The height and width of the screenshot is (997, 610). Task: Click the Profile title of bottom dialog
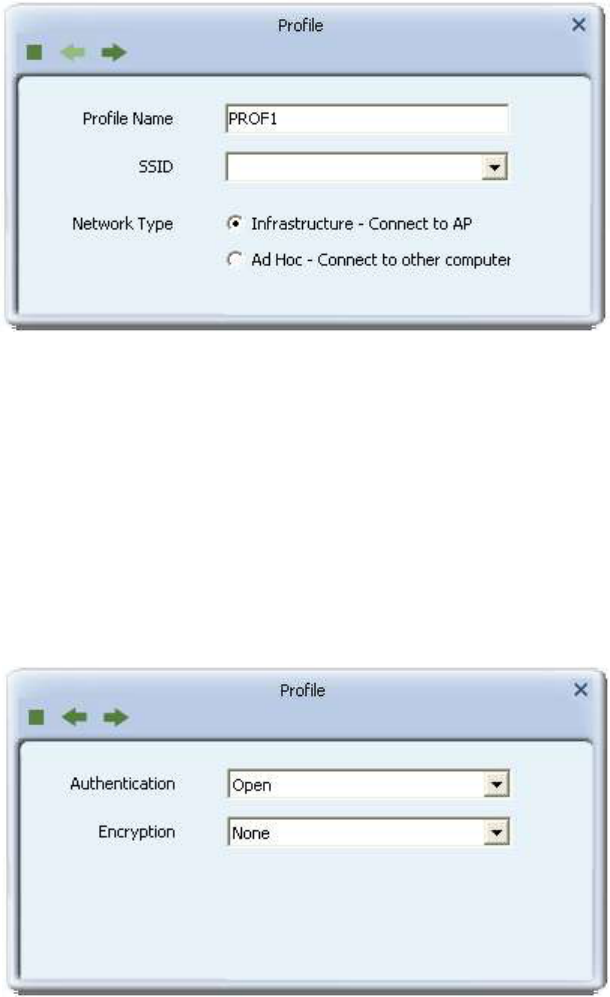point(302,691)
